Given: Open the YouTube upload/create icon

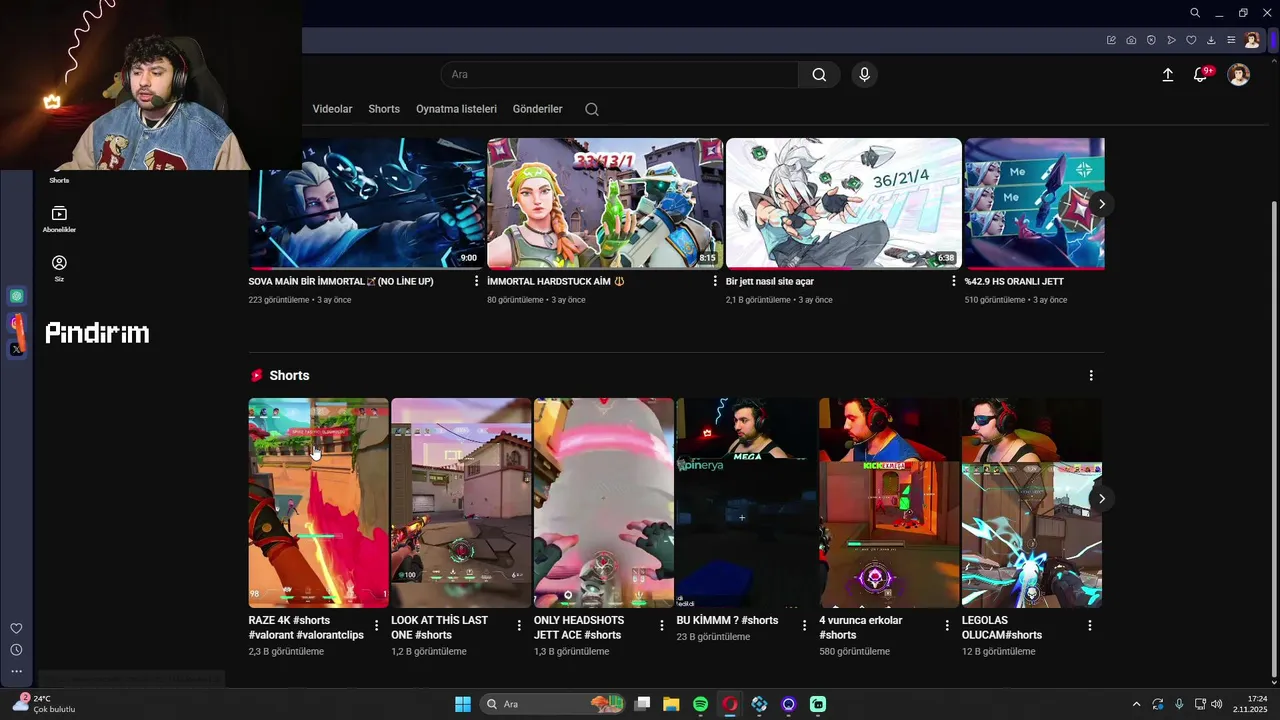Looking at the screenshot, I should click(1167, 75).
